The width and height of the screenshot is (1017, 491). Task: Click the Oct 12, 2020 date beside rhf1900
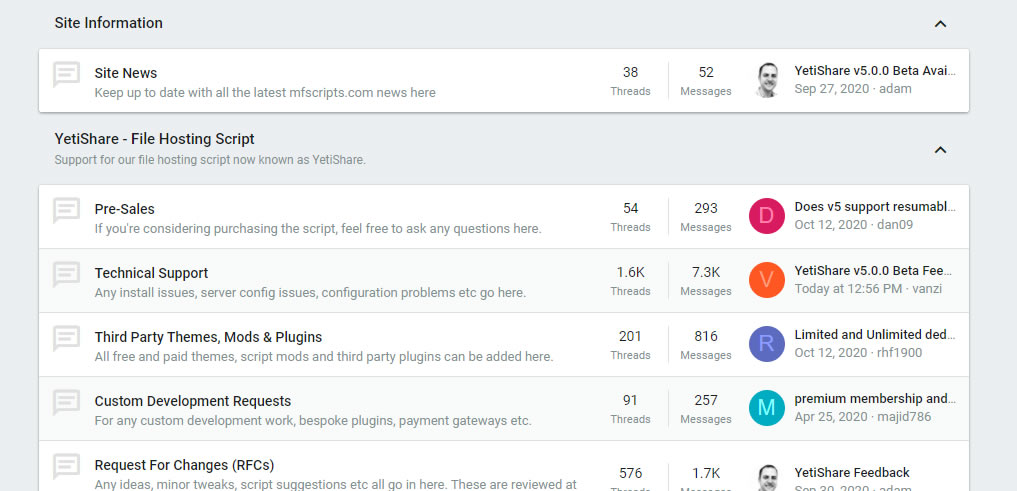click(x=831, y=352)
